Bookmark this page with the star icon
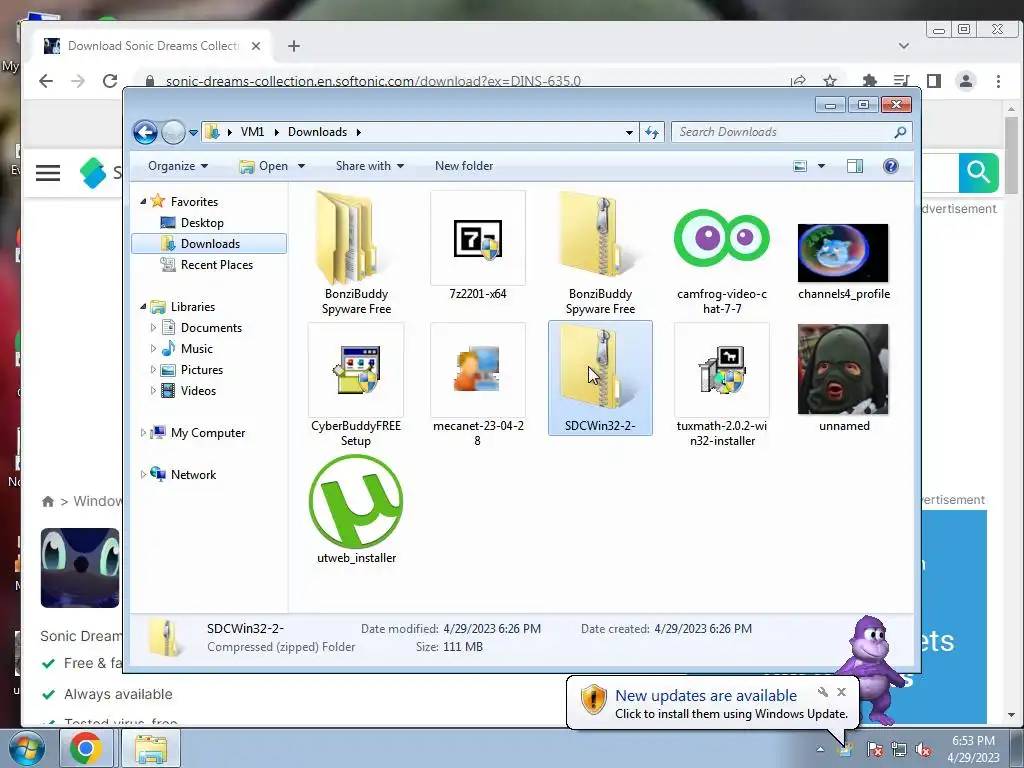This screenshot has height=768, width=1024. point(830,81)
